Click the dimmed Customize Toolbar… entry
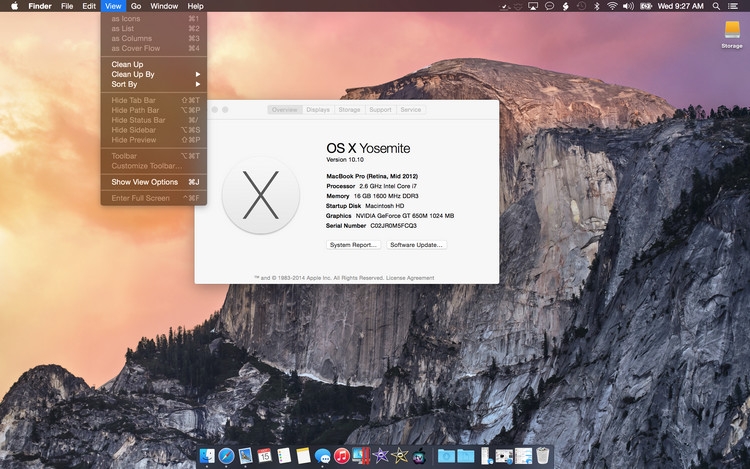The width and height of the screenshot is (750, 469). (154, 166)
